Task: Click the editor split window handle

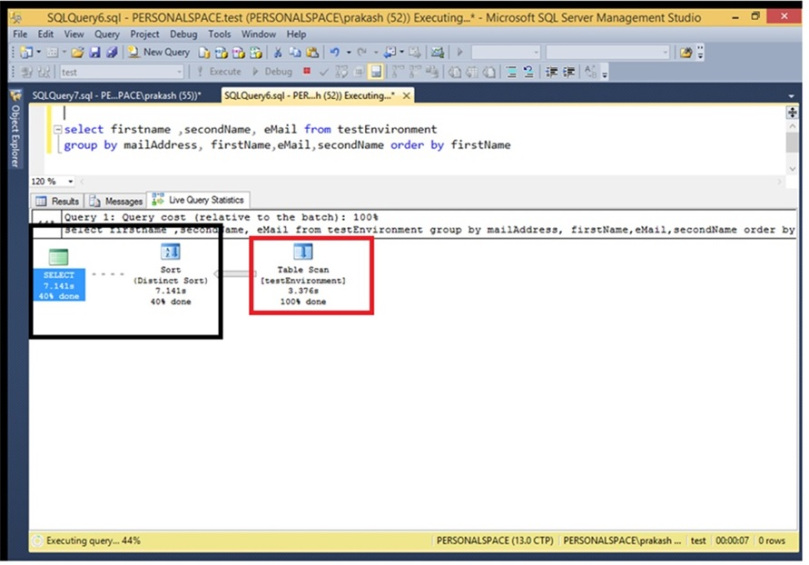Action: coord(792,112)
